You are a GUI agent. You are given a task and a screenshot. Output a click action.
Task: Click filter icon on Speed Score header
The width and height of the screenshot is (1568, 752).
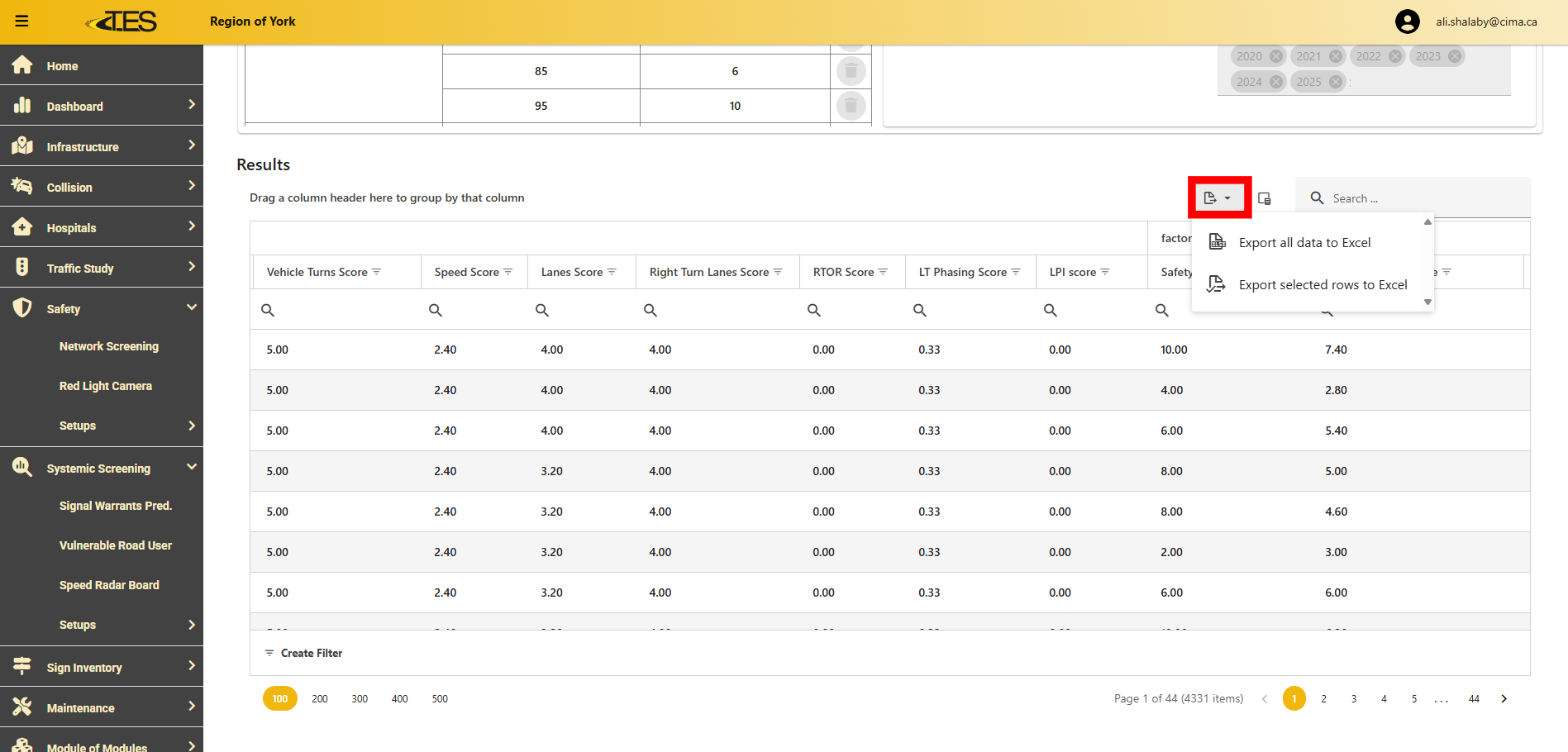pos(508,272)
